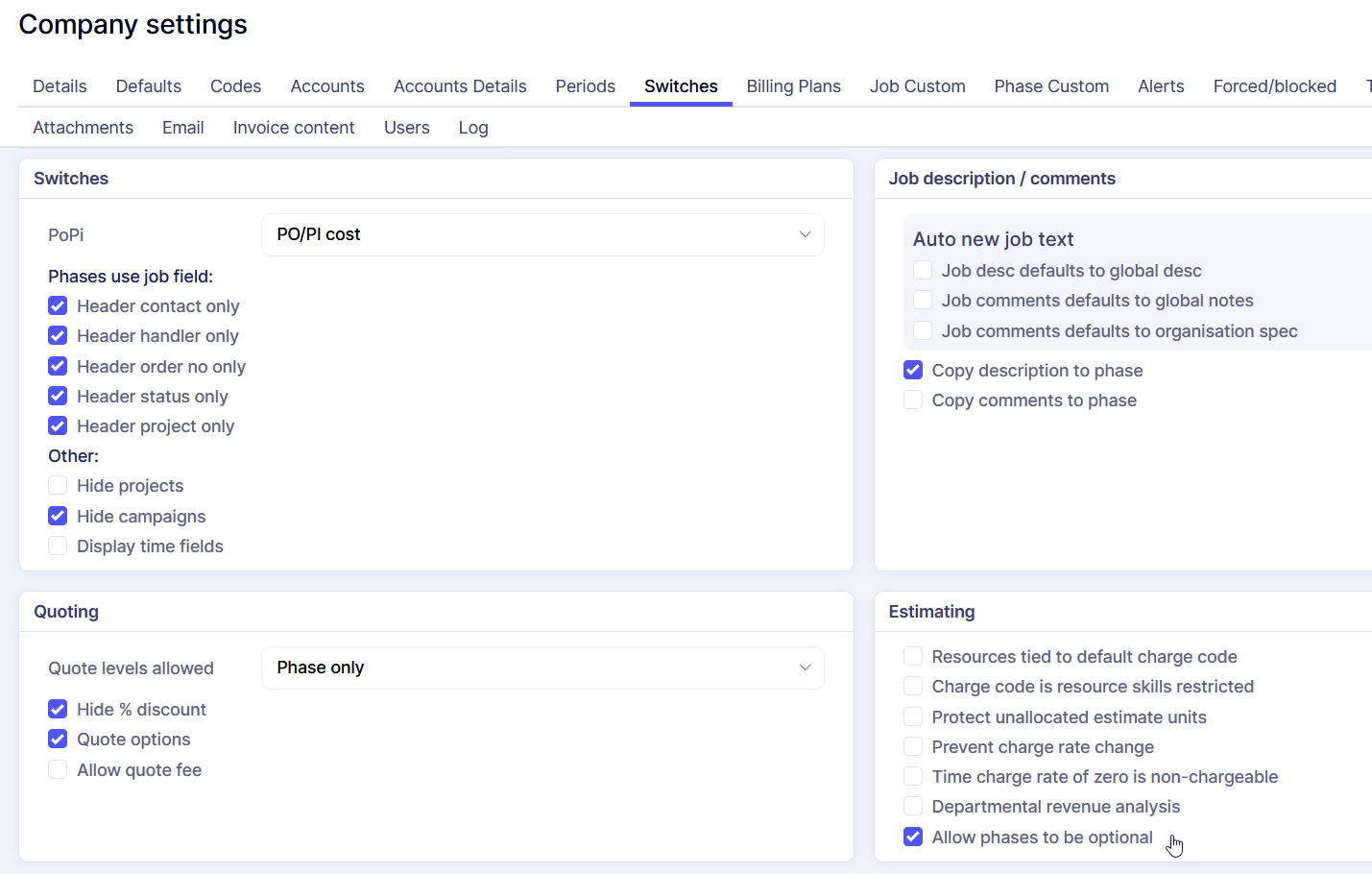Open the Log tab

(473, 128)
